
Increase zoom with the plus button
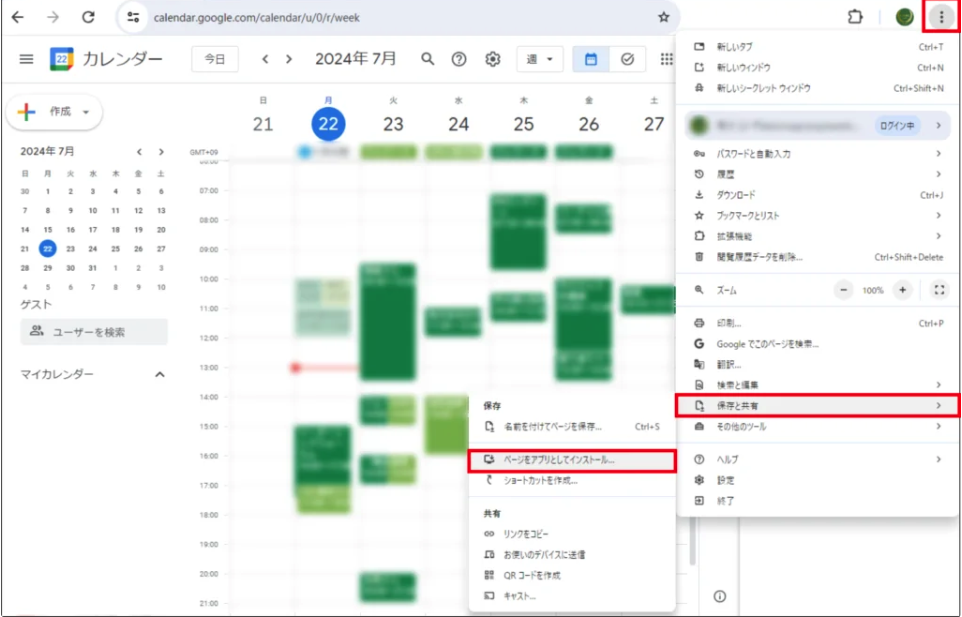903,290
